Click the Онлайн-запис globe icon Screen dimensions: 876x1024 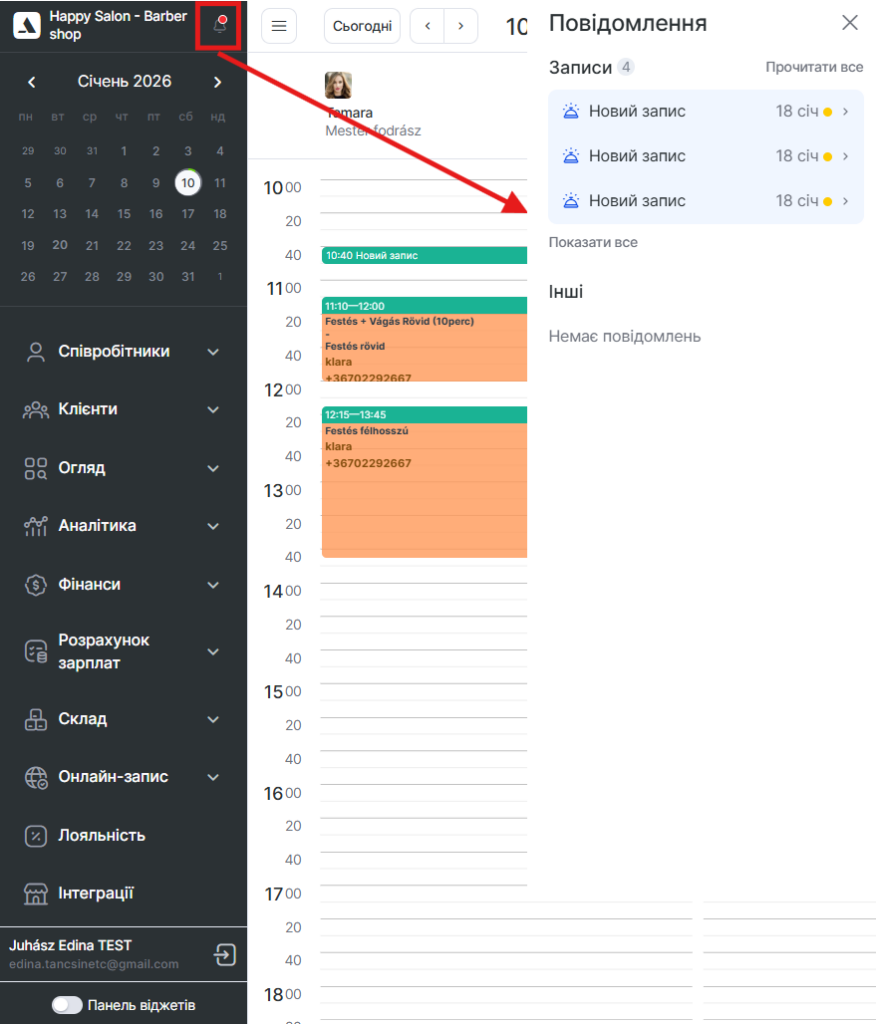(36, 777)
